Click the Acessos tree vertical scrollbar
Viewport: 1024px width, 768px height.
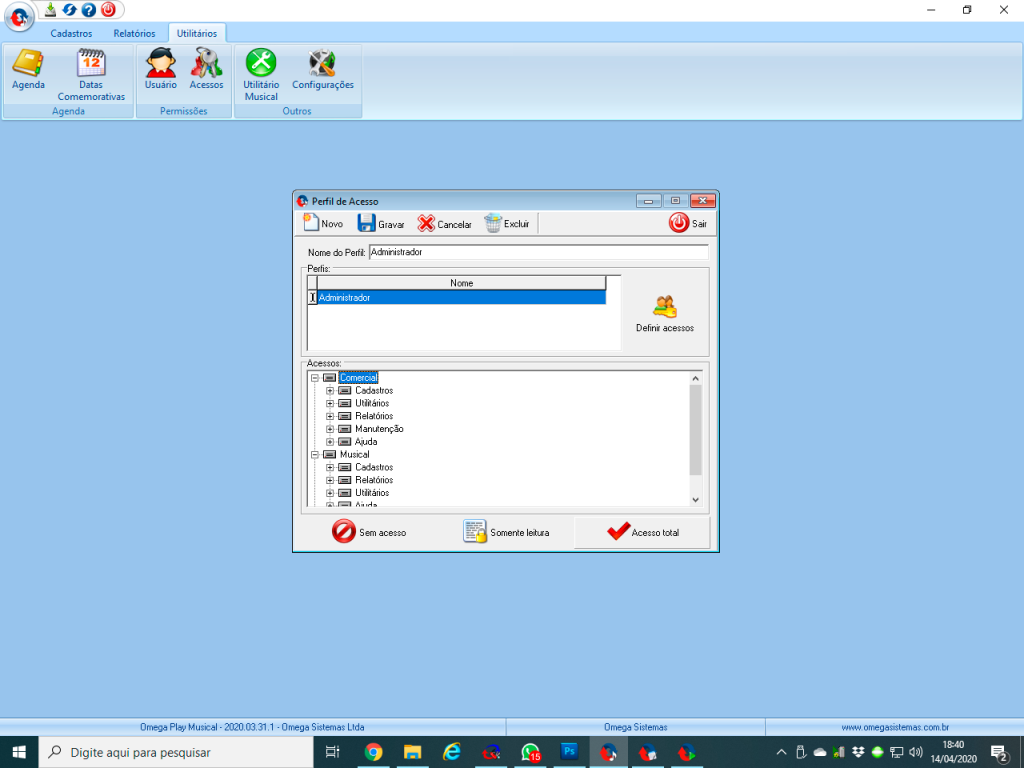tap(696, 430)
